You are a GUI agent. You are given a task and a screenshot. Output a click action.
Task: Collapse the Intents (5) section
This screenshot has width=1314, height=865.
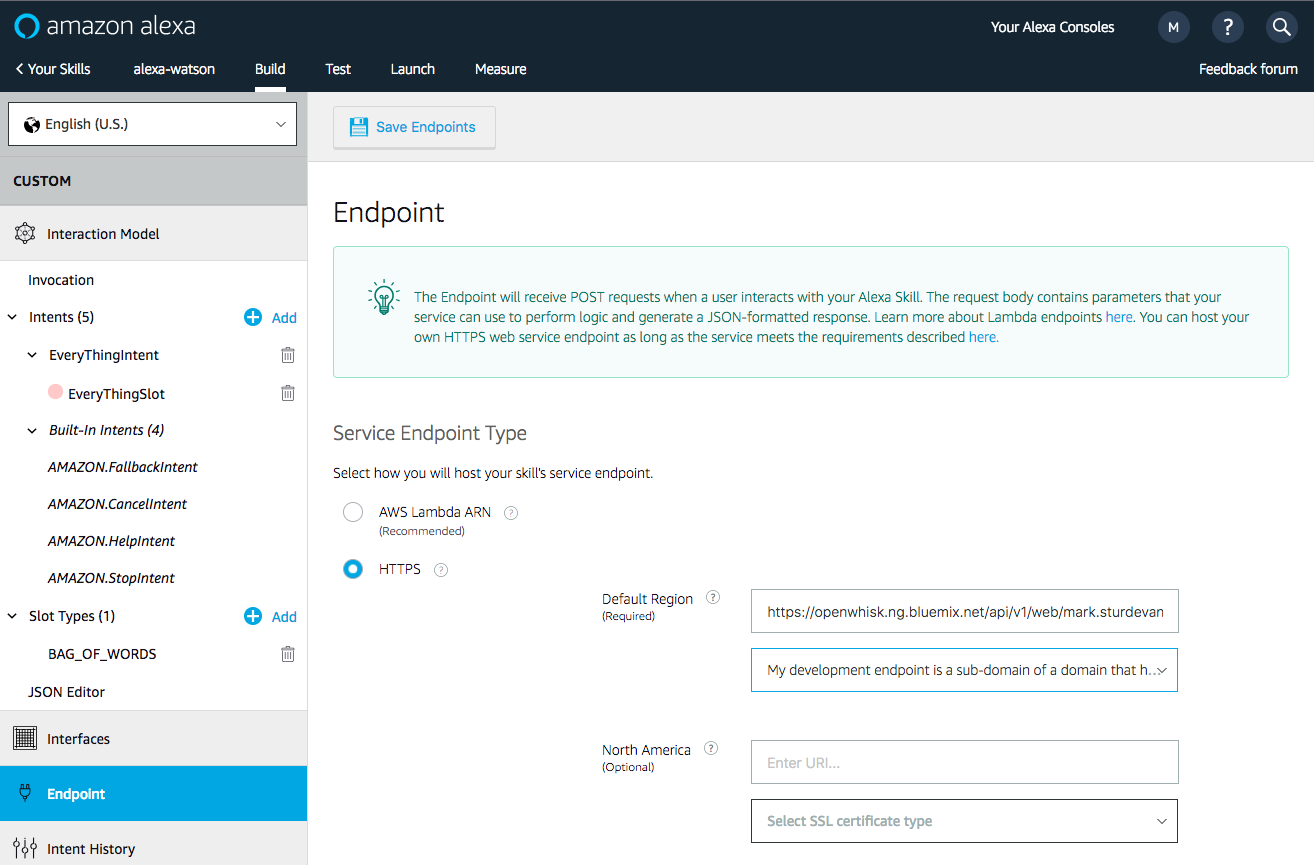point(13,317)
